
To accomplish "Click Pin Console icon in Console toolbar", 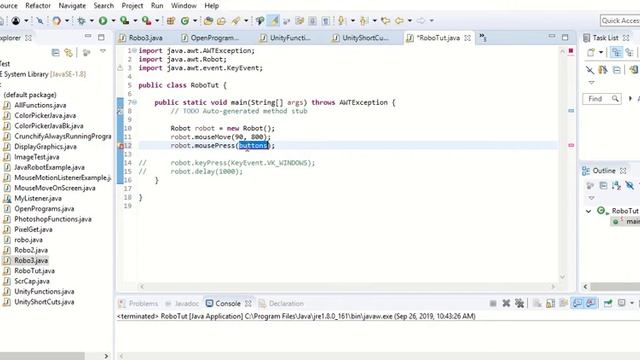I will (x=608, y=303).
